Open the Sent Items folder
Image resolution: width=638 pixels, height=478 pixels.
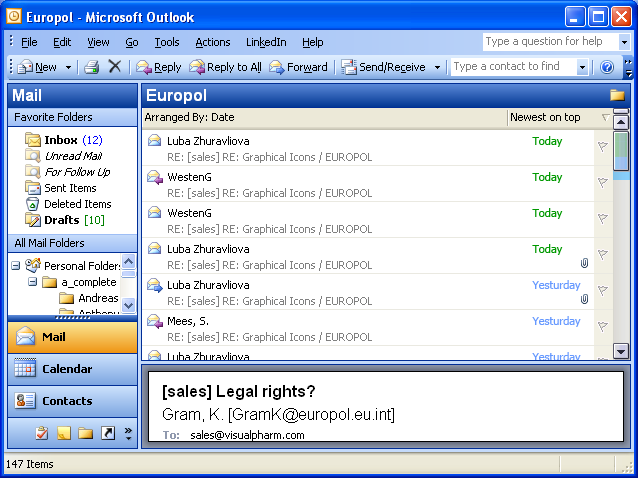tap(61, 188)
